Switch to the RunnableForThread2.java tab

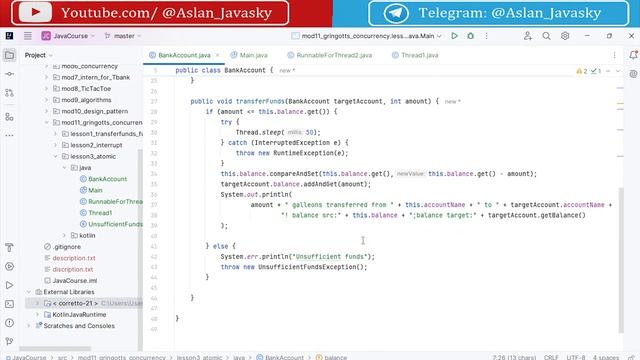[330, 55]
